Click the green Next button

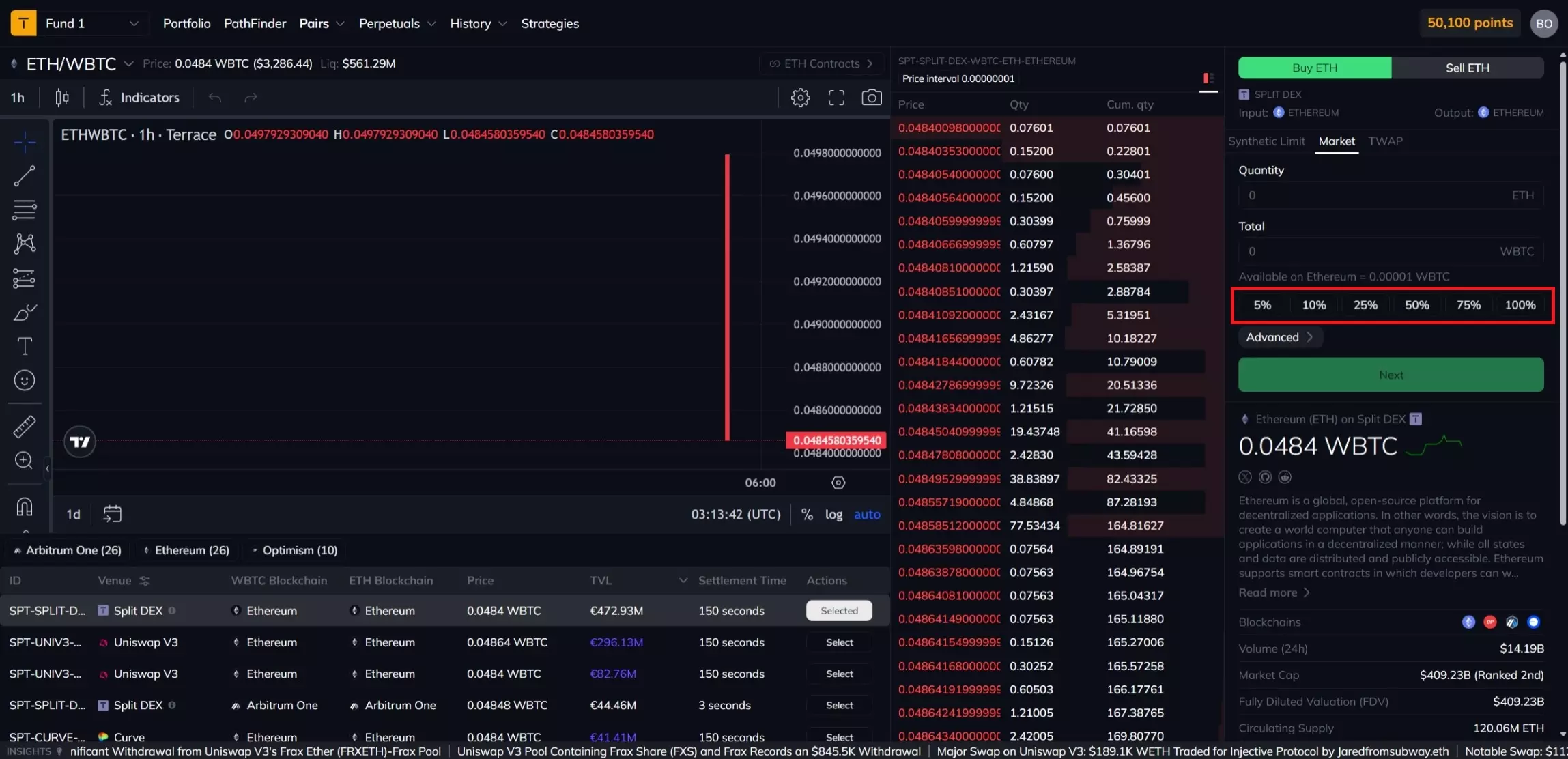[x=1391, y=375]
